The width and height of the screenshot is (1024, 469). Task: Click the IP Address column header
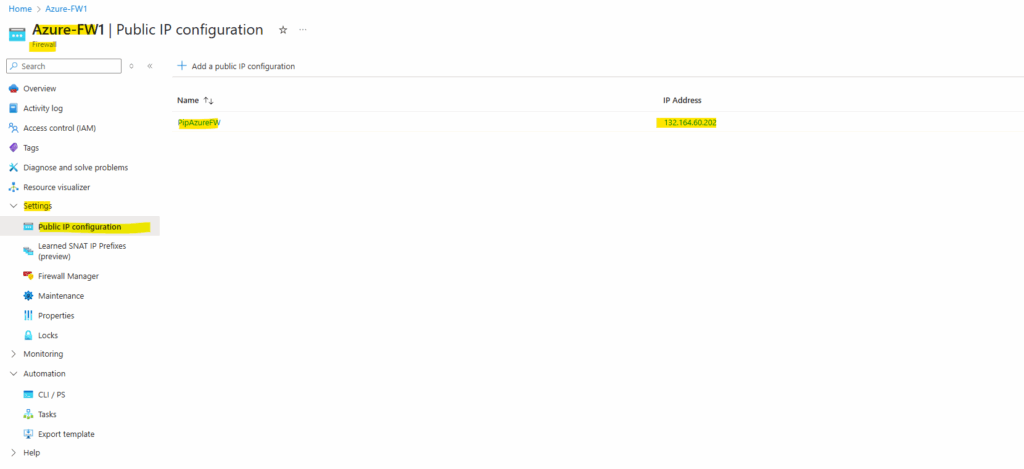[x=682, y=101]
